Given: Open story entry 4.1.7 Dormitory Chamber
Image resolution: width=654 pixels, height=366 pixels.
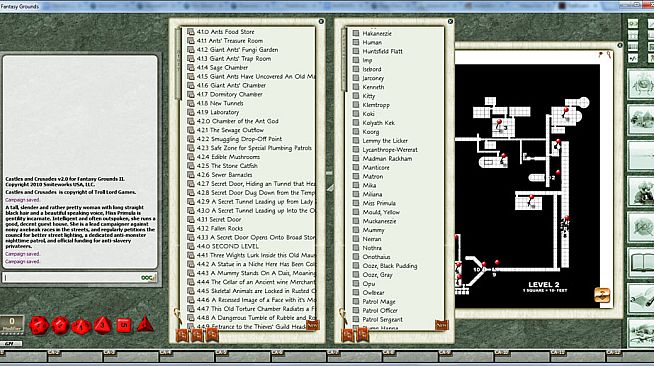Looking at the screenshot, I should [229, 94].
